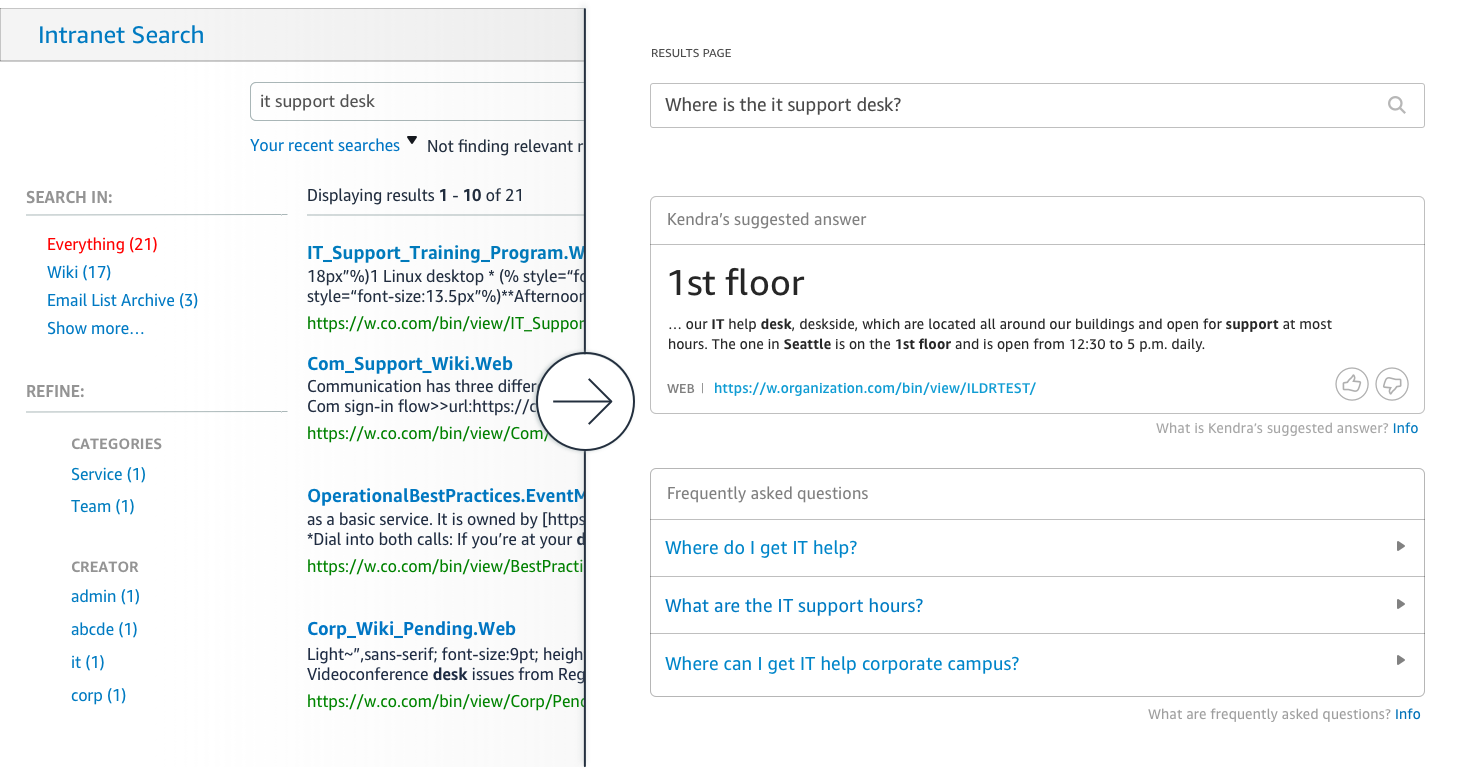The width and height of the screenshot is (1461, 770).
Task: Click the 'Intranet Search' header title
Action: 121,35
